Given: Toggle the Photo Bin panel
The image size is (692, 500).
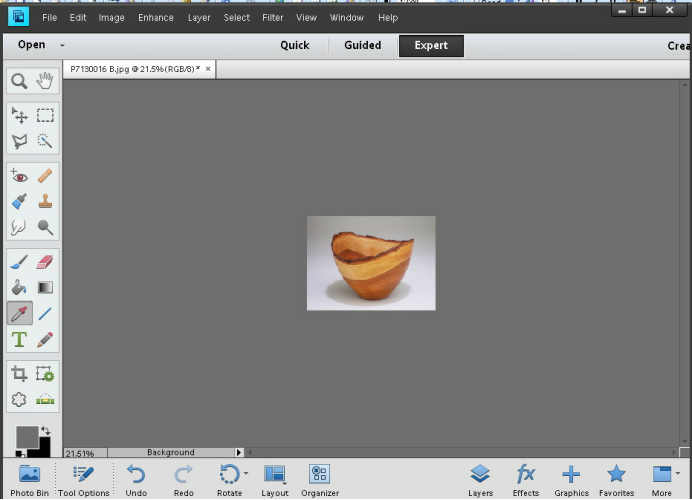Looking at the screenshot, I should [x=29, y=478].
